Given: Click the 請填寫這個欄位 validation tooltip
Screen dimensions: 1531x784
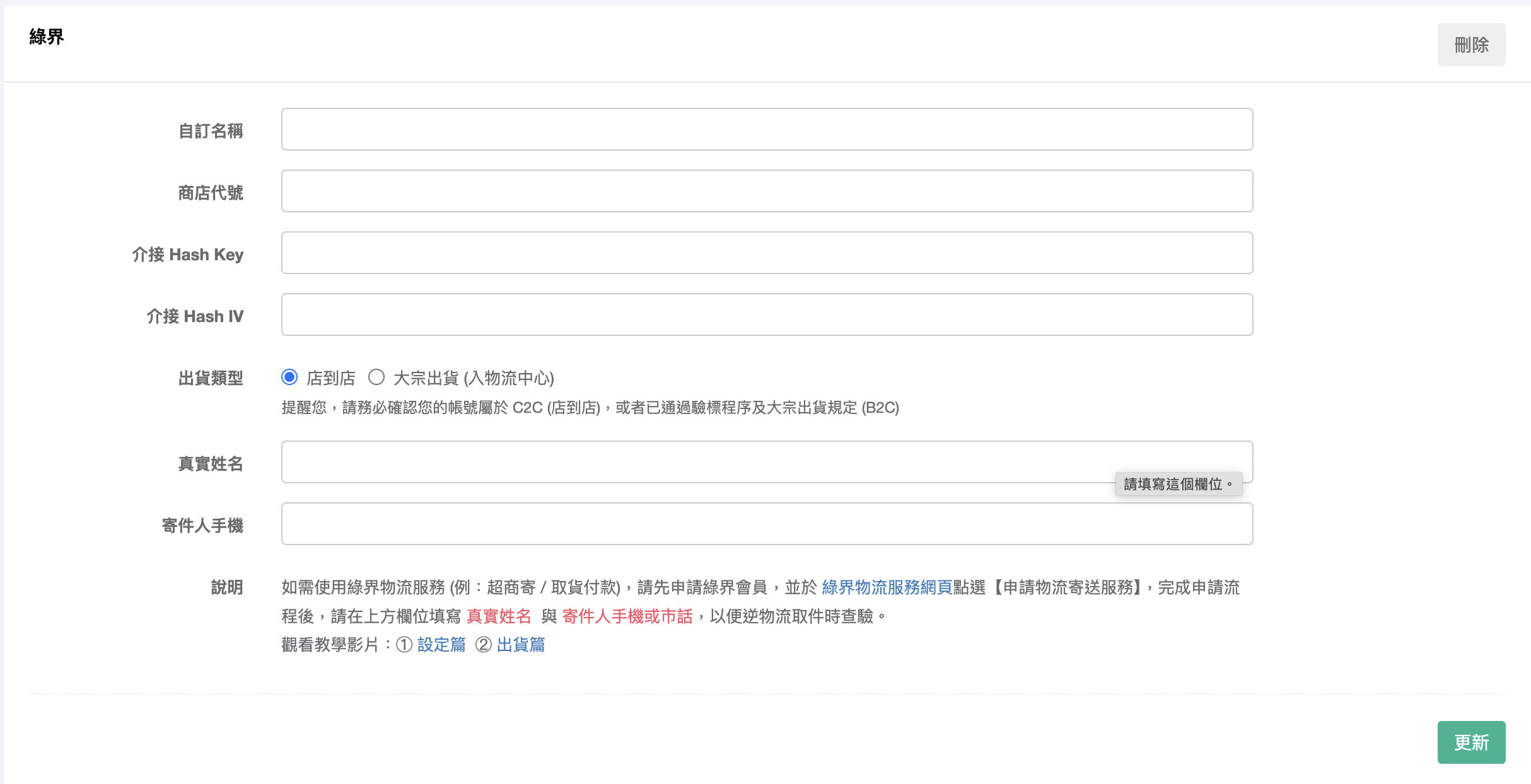Looking at the screenshot, I should tap(1178, 484).
